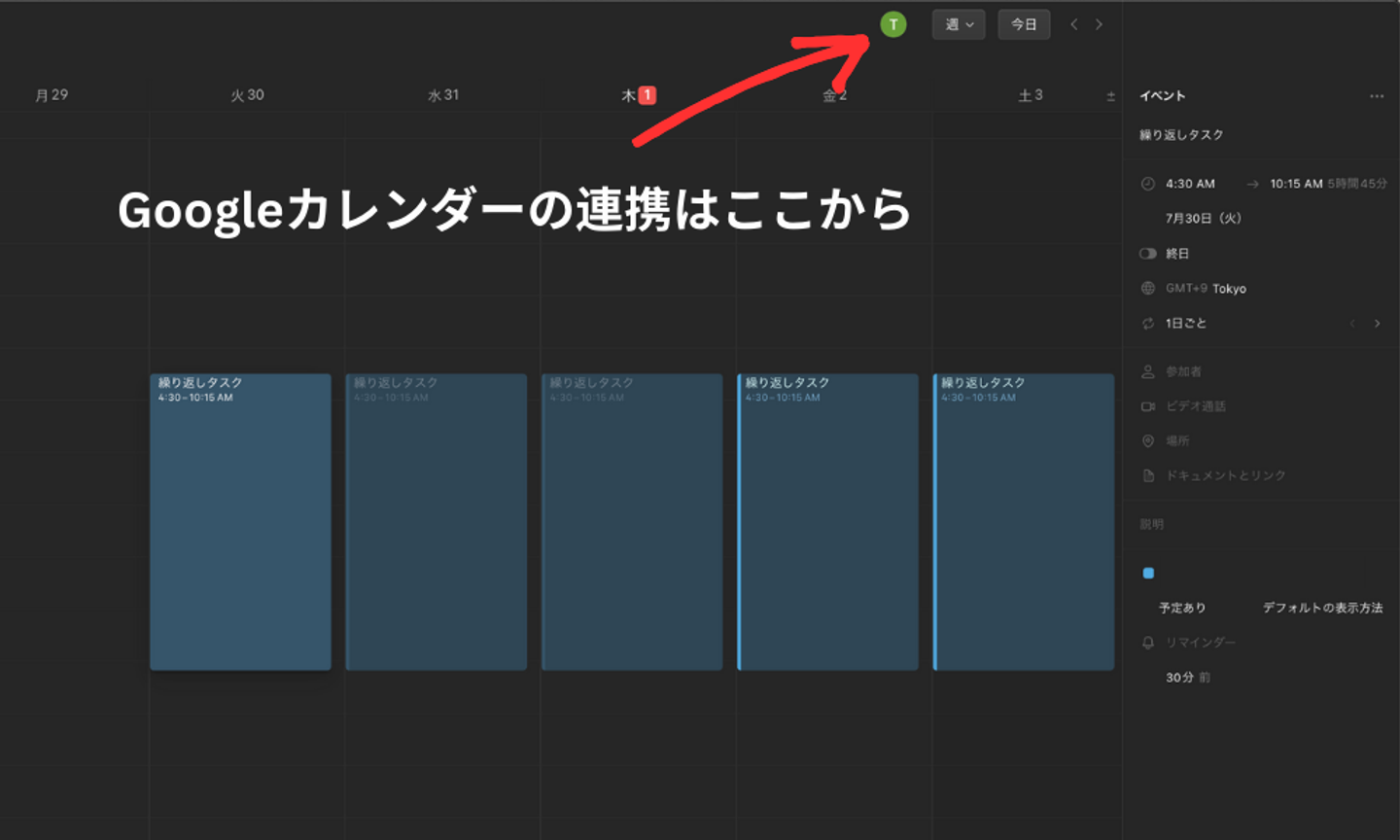The height and width of the screenshot is (840, 1400).
Task: Pick the blue calendar color swatch
Action: point(1148,574)
